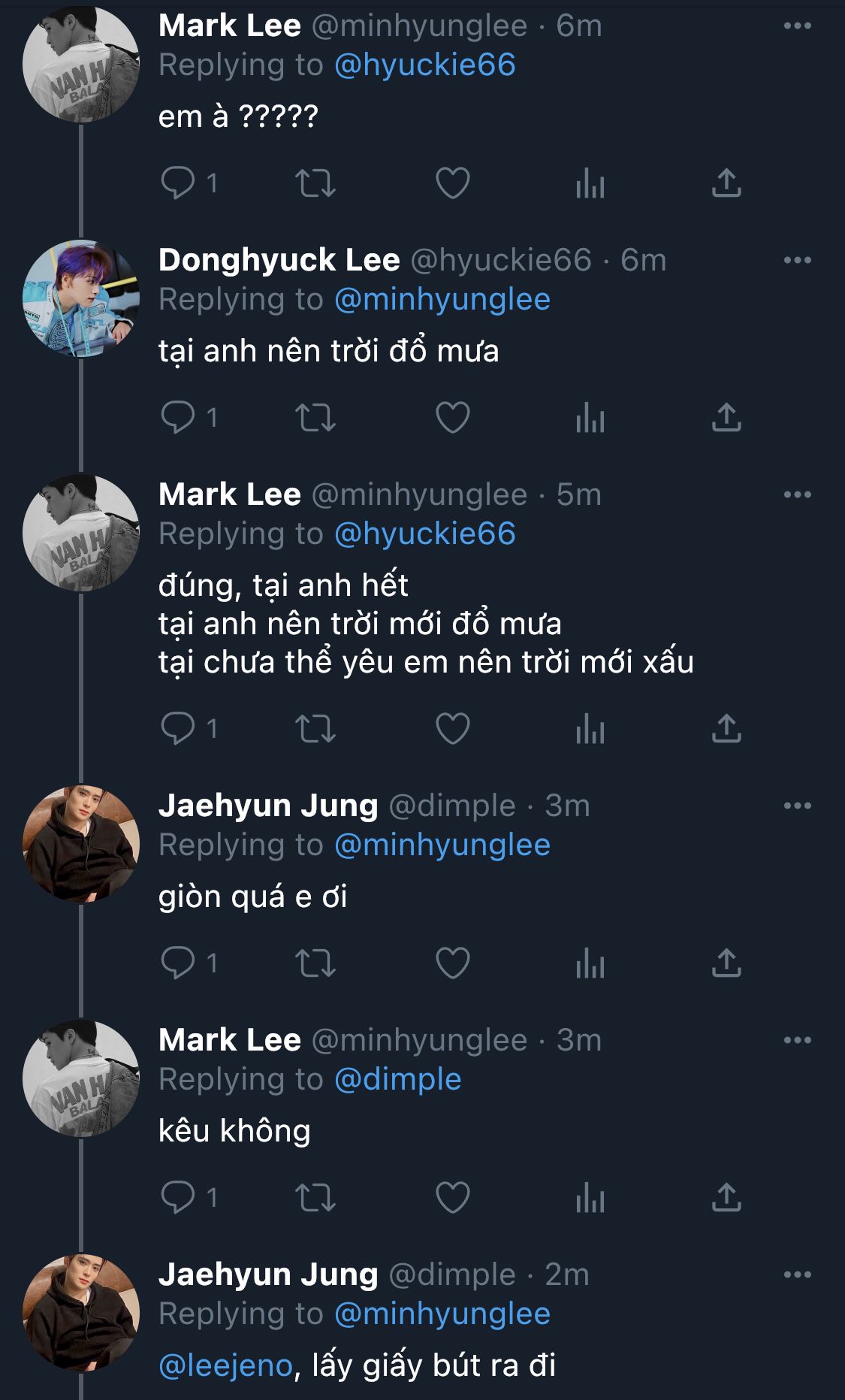Viewport: 845px width, 1400px height.
Task: Open more options on Mark Lee's "em à ?????" tweet
Action: [x=797, y=26]
